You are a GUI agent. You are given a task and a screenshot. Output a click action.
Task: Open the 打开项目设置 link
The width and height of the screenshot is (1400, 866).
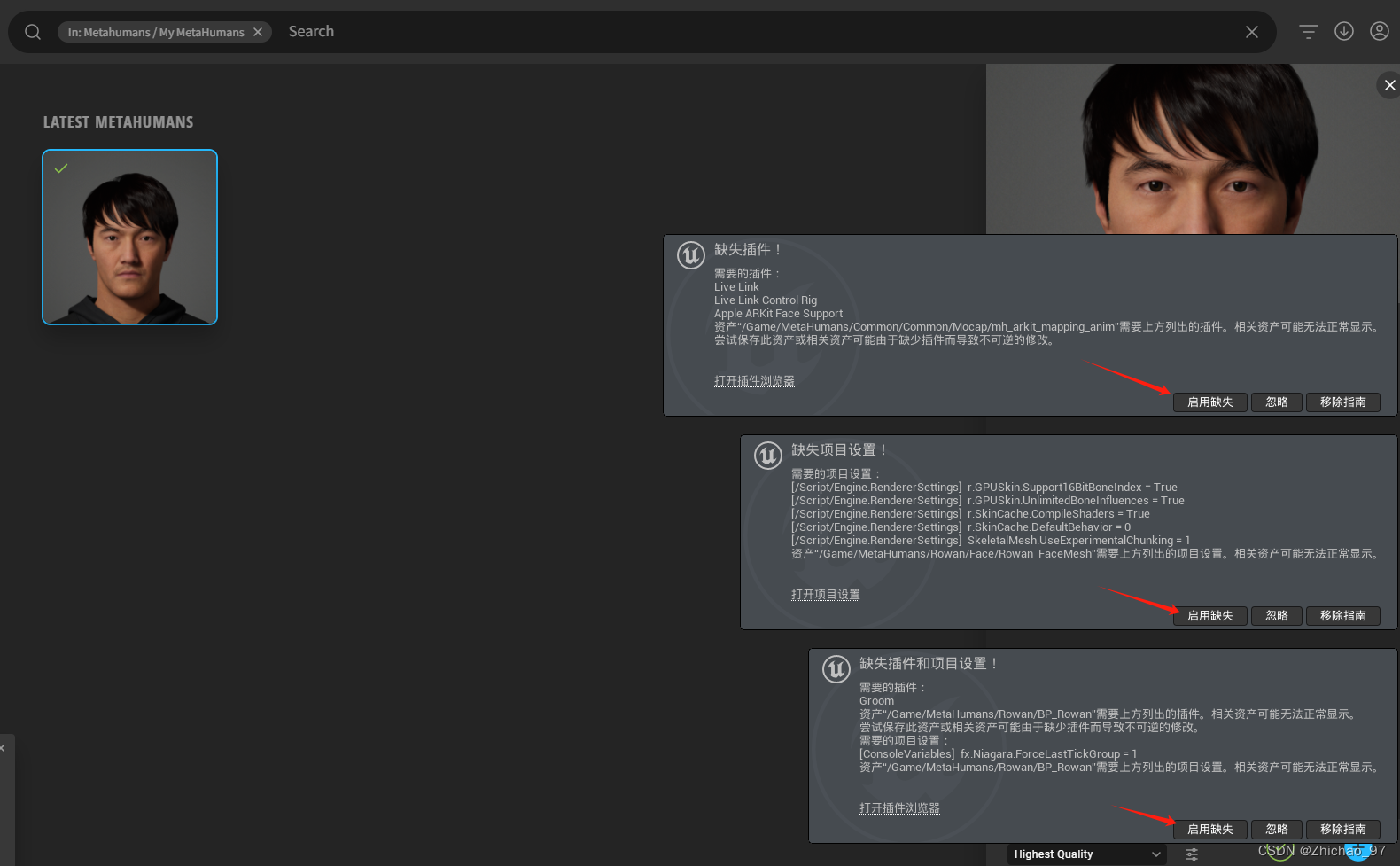click(x=825, y=595)
